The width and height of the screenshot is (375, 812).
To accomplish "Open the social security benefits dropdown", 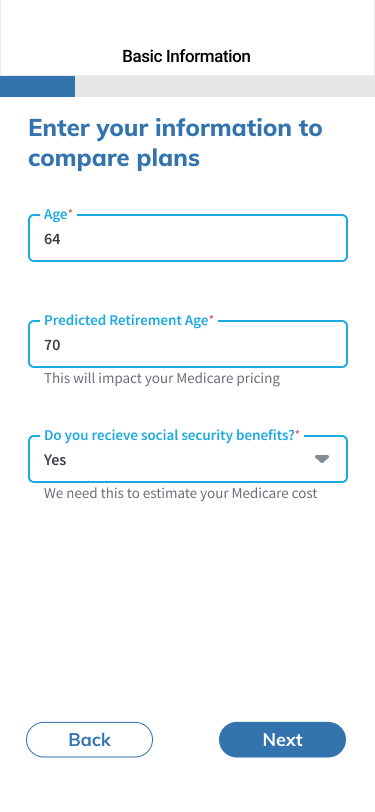I will tap(188, 459).
